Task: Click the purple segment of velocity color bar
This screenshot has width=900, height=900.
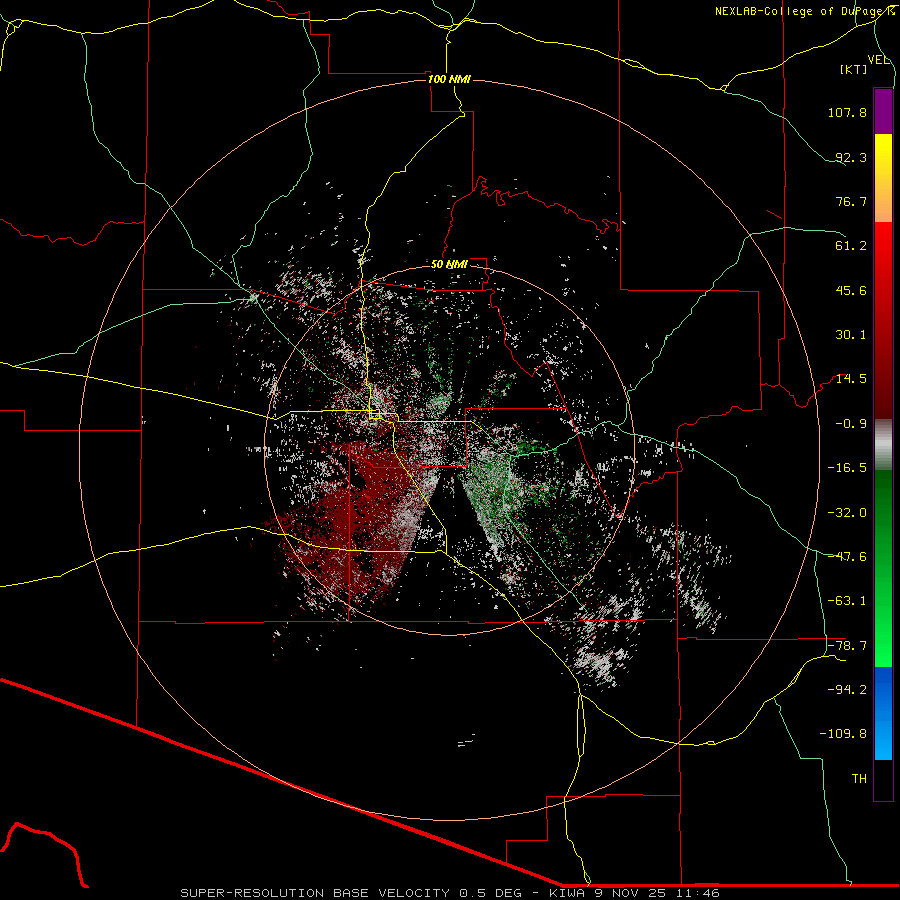Action: 883,111
